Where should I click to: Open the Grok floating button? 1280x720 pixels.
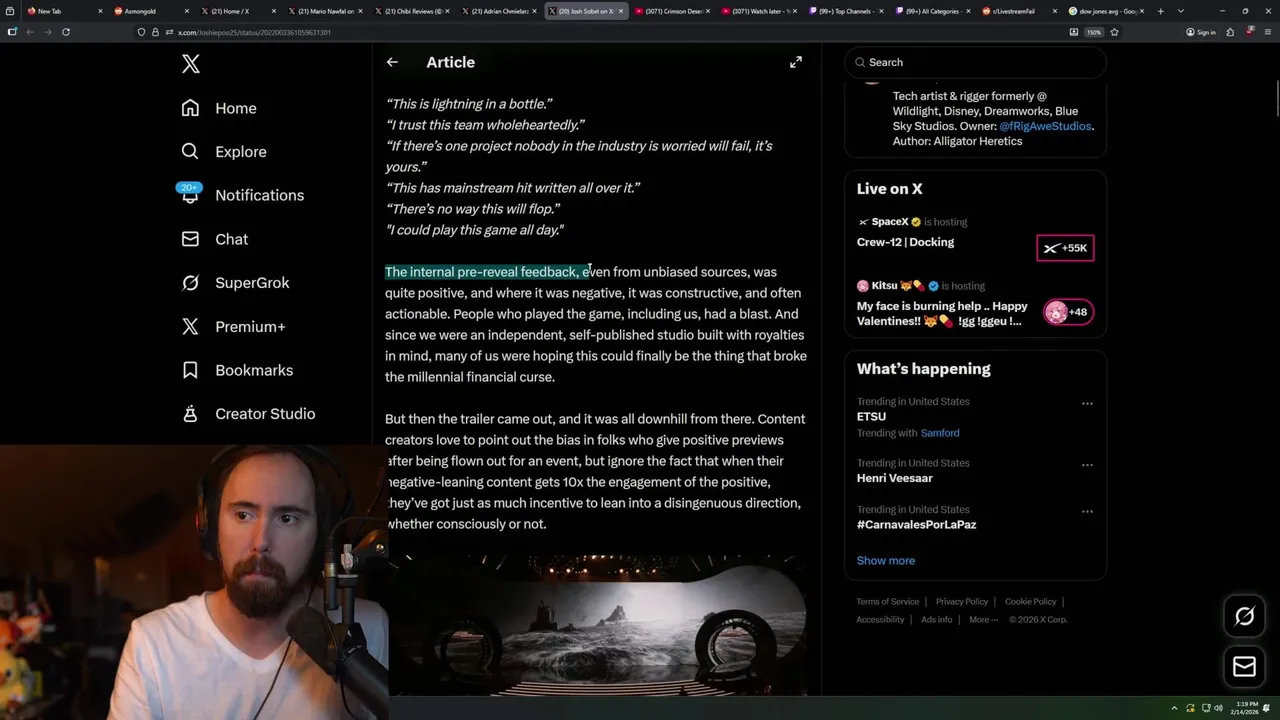[1244, 616]
